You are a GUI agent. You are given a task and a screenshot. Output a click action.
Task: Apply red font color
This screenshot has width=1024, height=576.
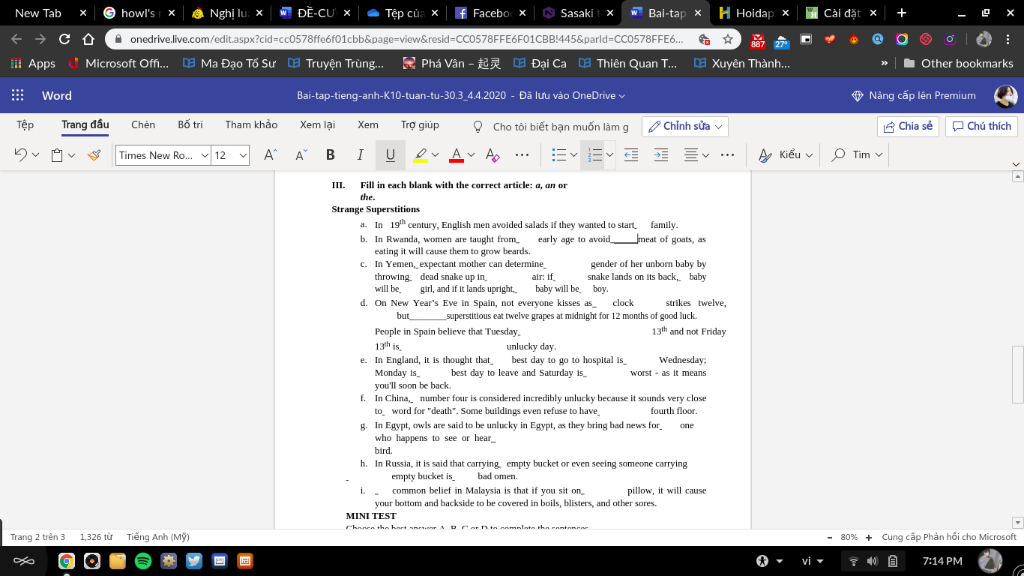456,155
